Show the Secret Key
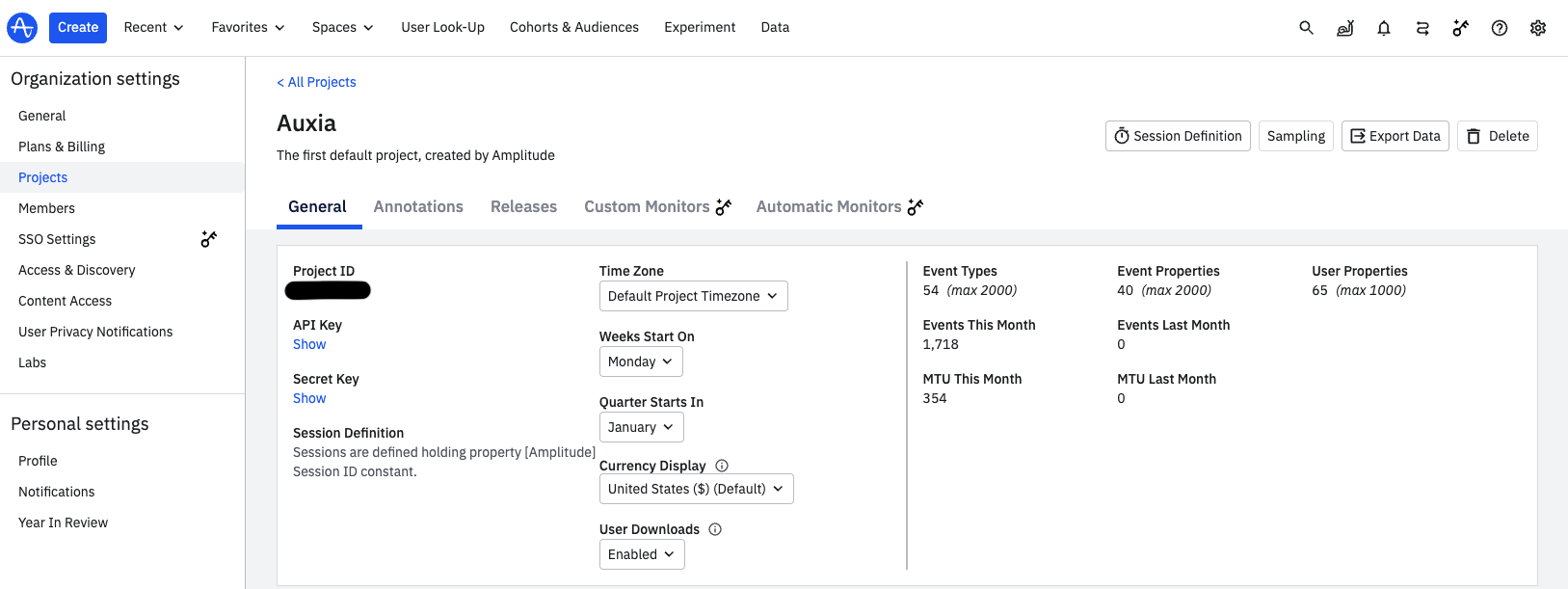The width and height of the screenshot is (1568, 589). (x=309, y=398)
